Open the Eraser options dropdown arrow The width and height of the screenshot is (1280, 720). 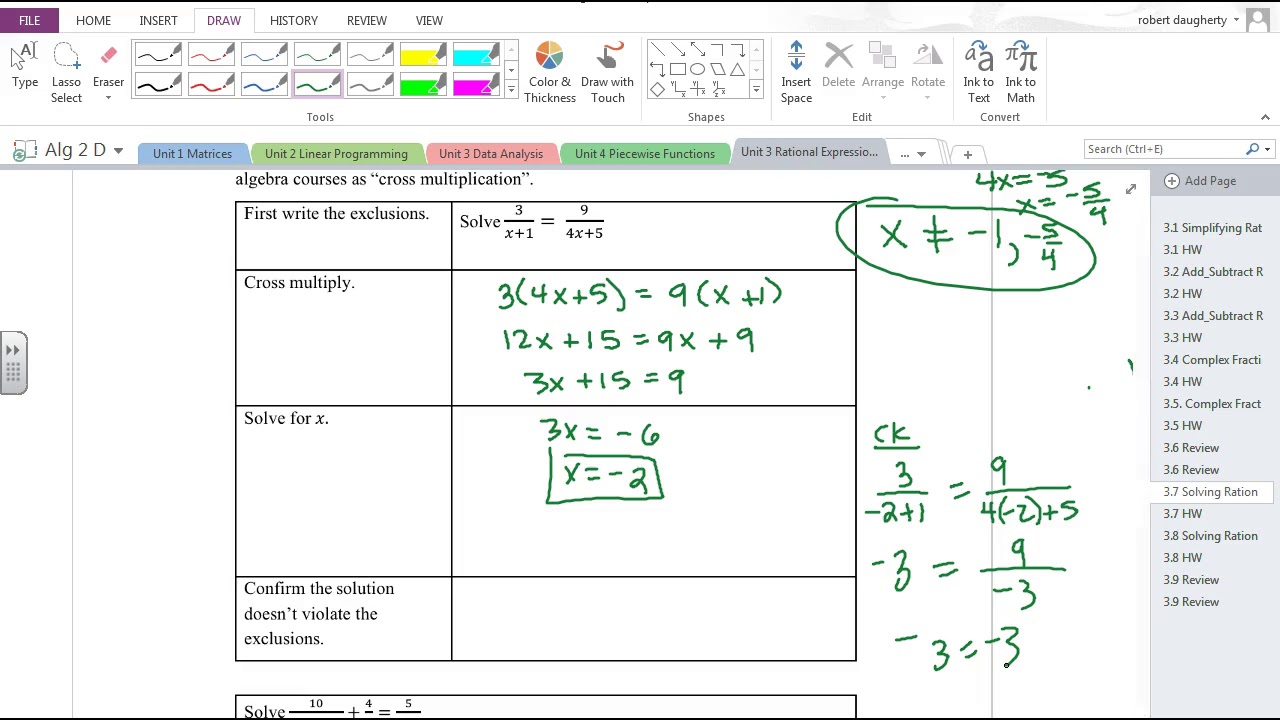(x=108, y=98)
